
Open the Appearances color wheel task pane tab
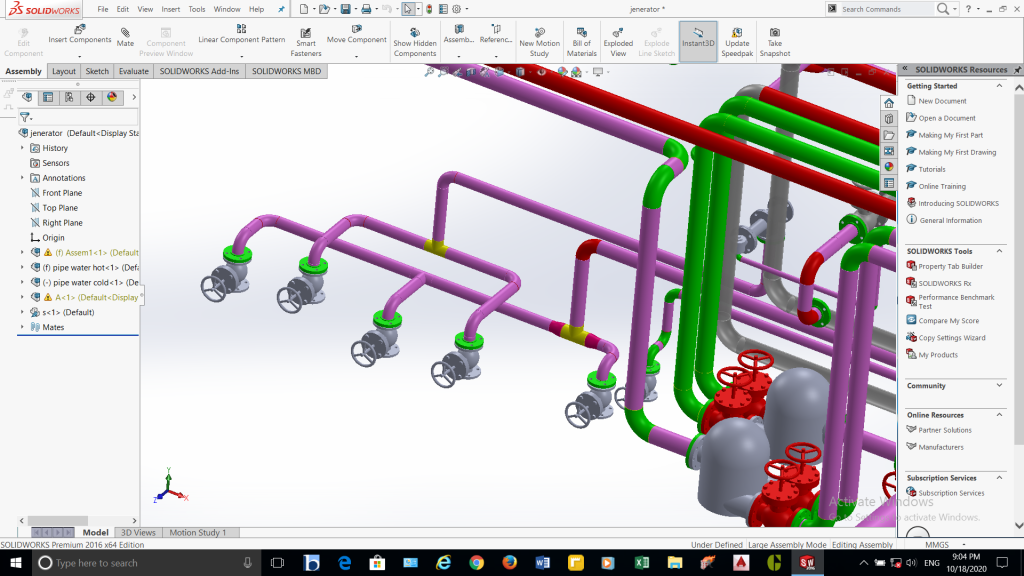click(888, 167)
